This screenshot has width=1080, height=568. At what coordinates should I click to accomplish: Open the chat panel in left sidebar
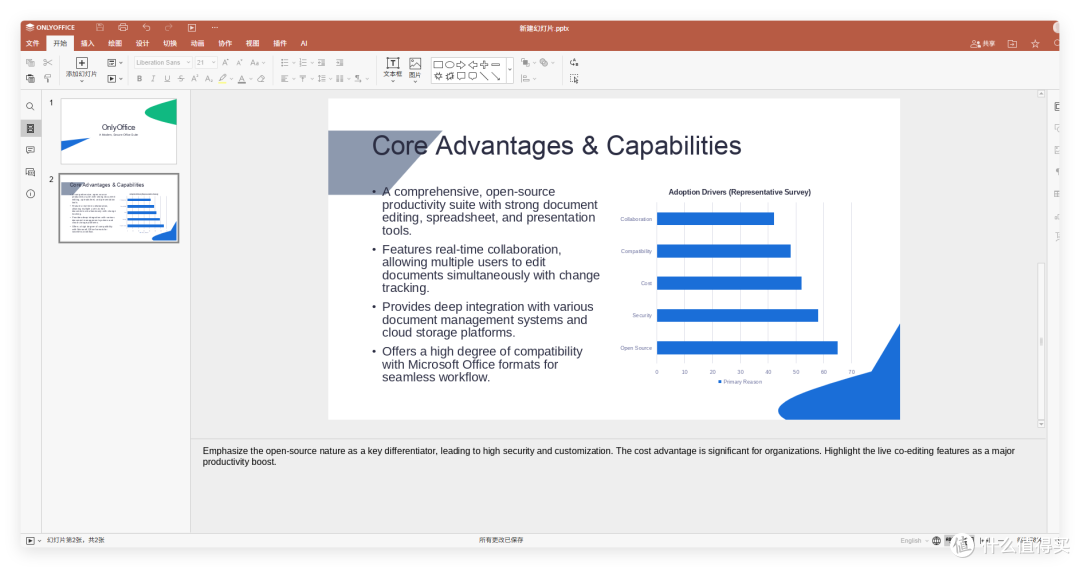30,172
